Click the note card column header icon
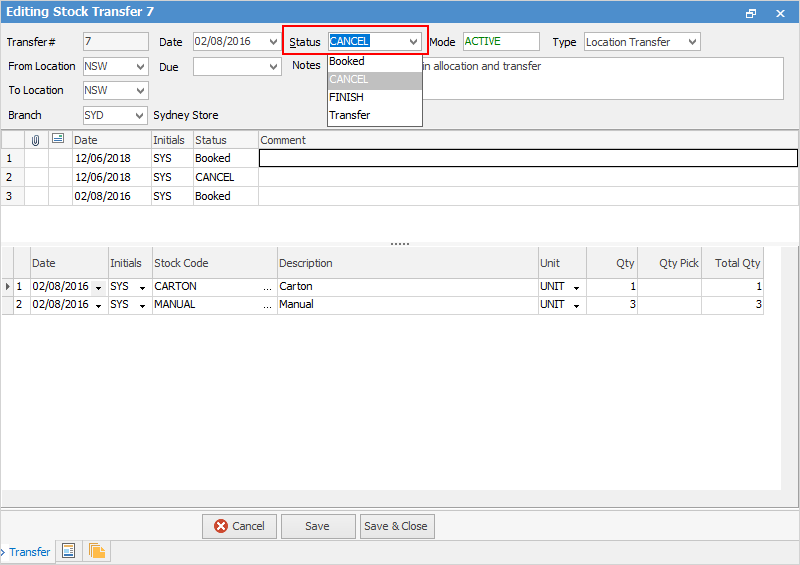 (x=59, y=140)
